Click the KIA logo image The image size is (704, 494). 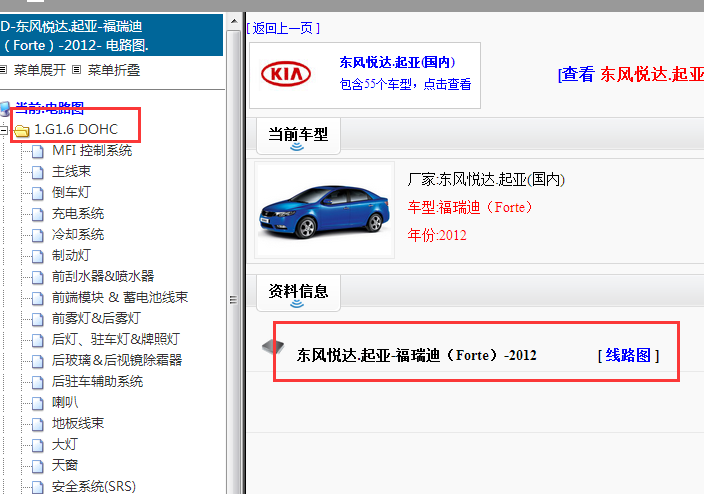point(286,74)
